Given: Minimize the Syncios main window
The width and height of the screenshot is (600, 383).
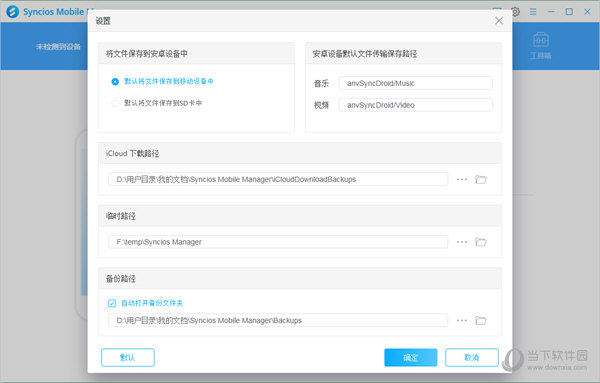Looking at the screenshot, I should tap(551, 12).
